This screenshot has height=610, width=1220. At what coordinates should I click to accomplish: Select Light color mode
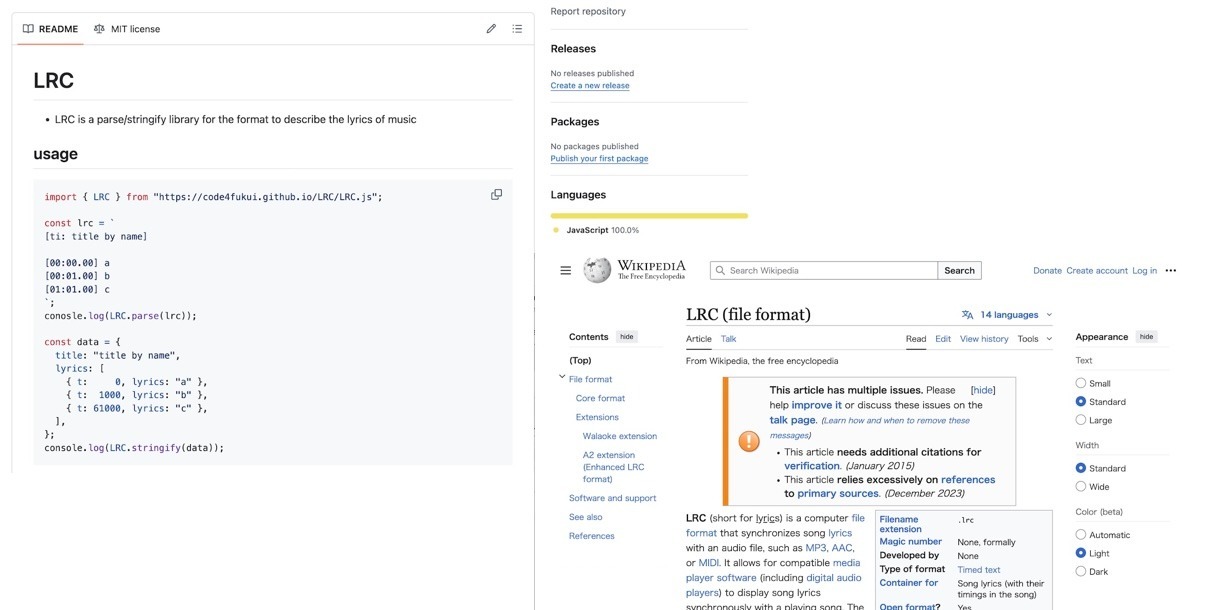tap(1080, 553)
